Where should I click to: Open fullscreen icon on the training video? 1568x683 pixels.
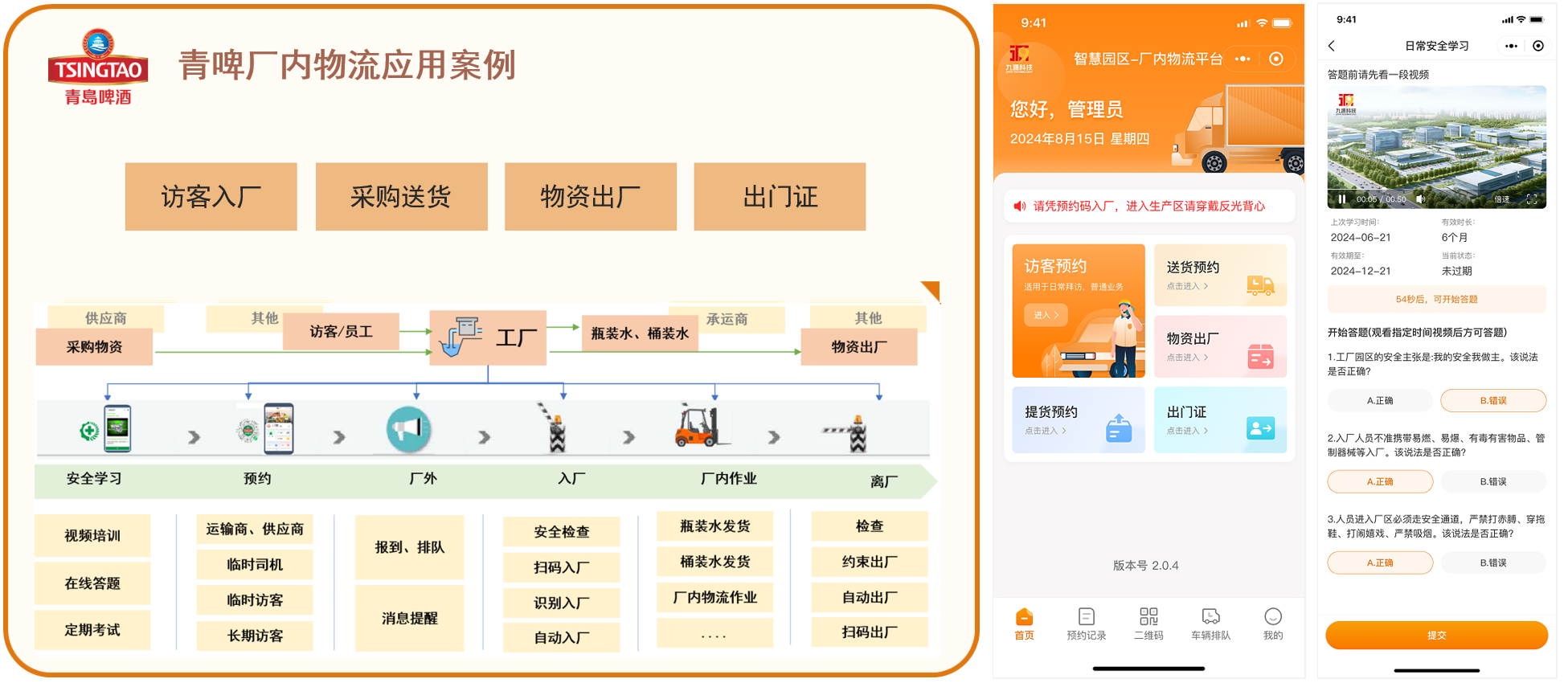click(1532, 198)
